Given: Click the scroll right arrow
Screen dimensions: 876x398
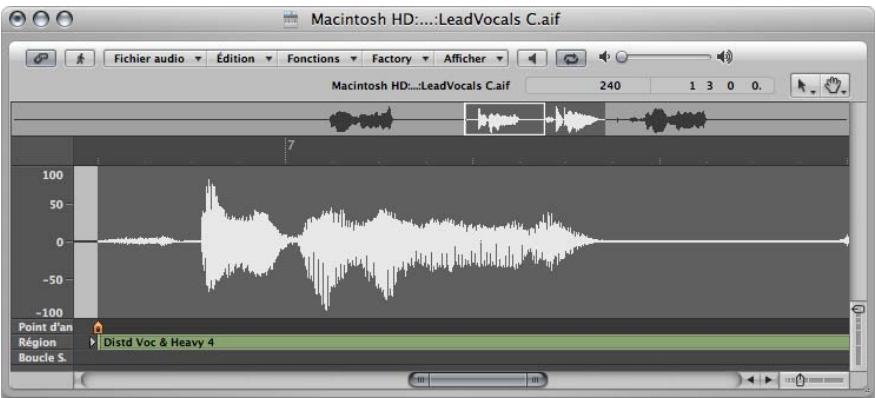Looking at the screenshot, I should click(768, 380).
